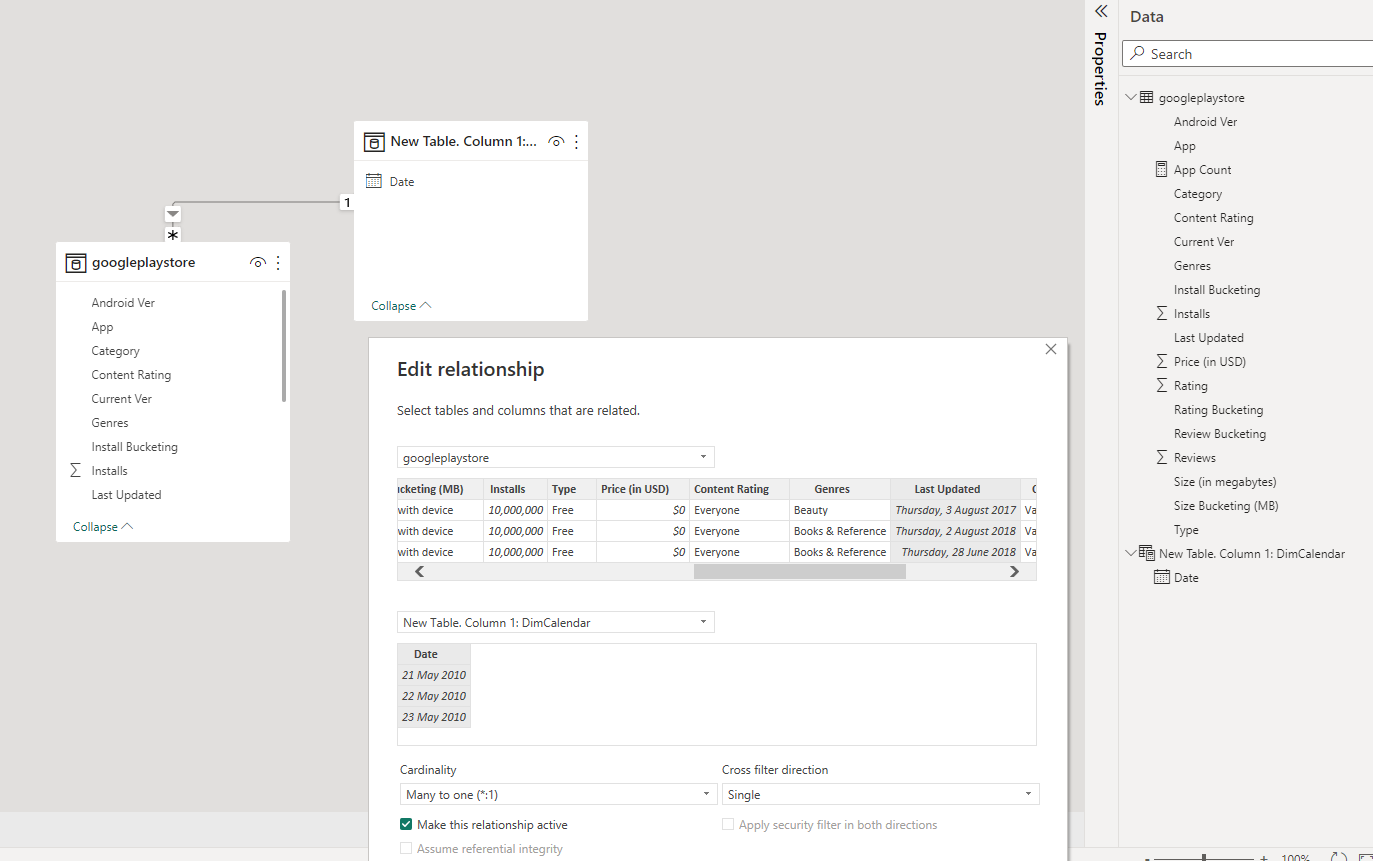This screenshot has width=1373, height=861.
Task: Select Genres column header in preview
Action: pyautogui.click(x=839, y=489)
